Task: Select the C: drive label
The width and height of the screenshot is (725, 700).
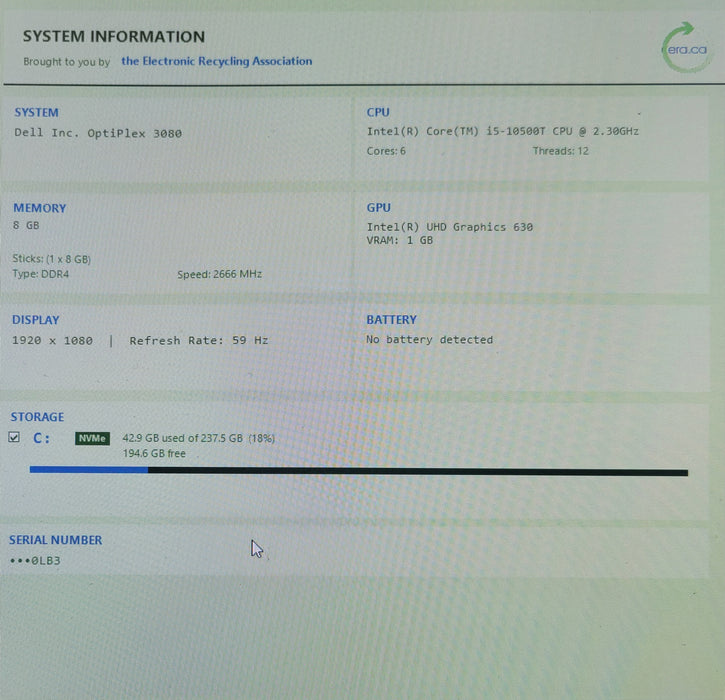Action: coord(41,438)
